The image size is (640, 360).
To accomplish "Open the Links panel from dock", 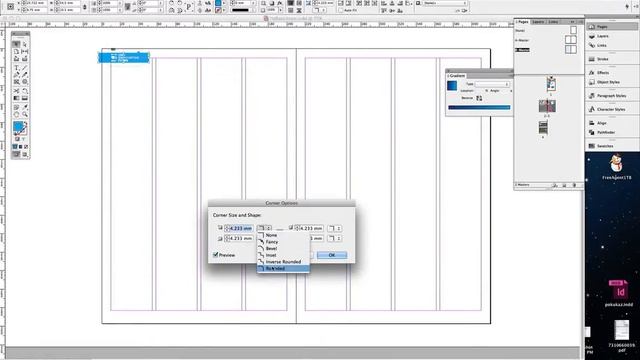I will click(x=612, y=45).
